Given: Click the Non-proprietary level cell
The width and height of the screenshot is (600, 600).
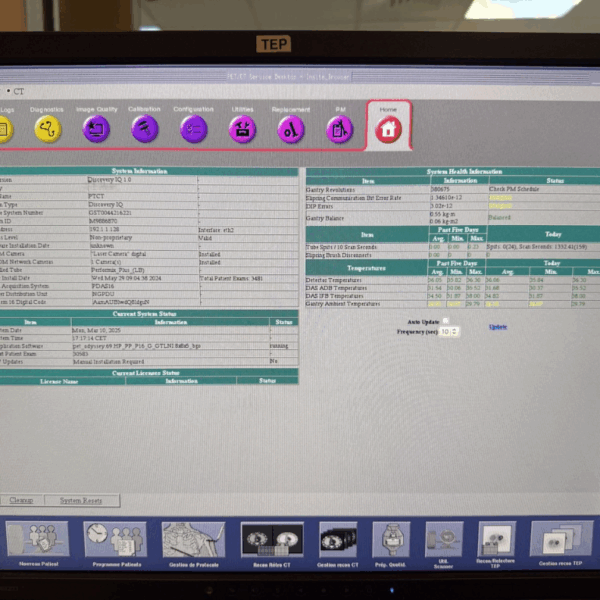Looking at the screenshot, I should (142, 238).
